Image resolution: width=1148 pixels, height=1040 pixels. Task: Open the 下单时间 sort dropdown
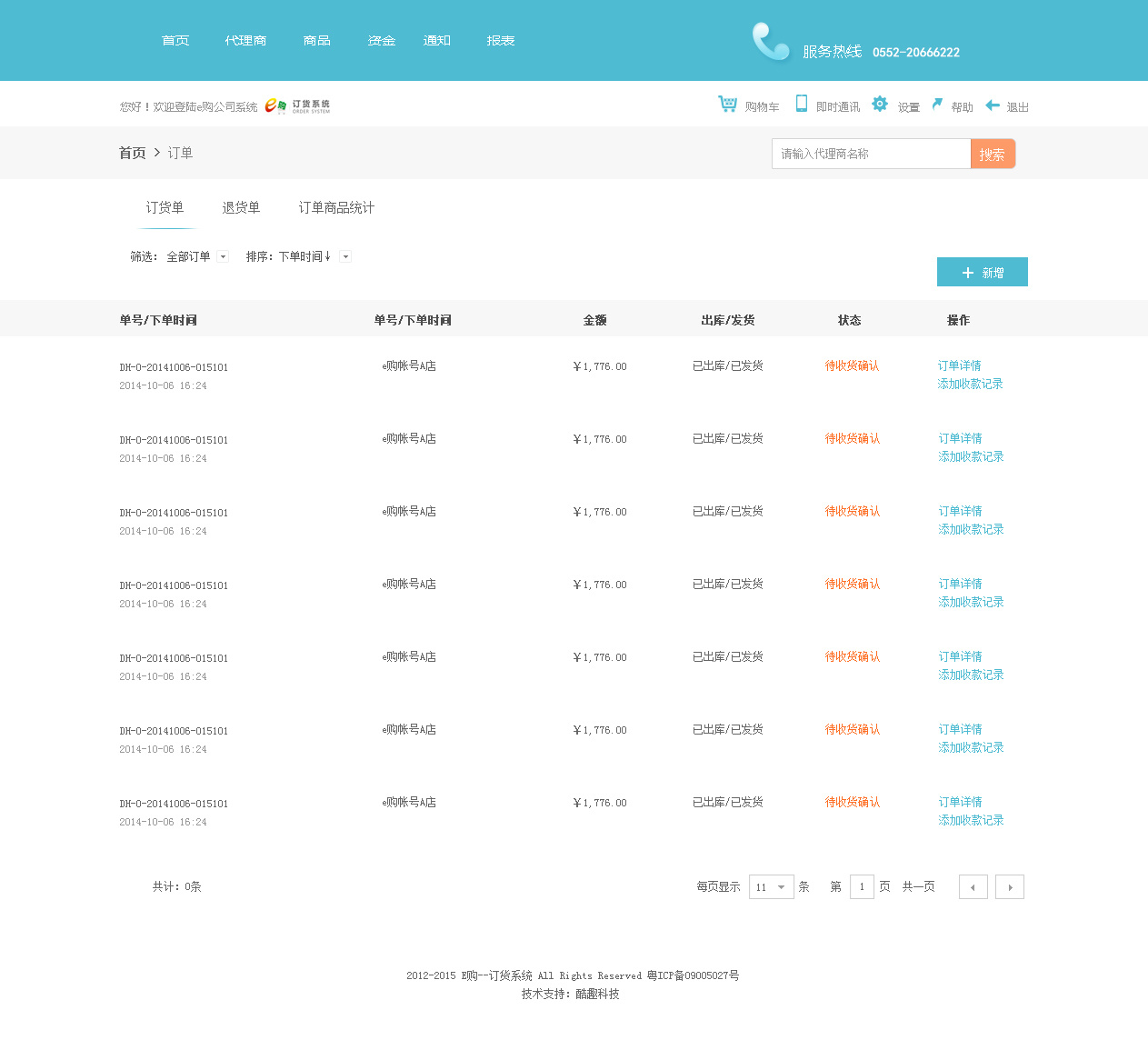click(x=345, y=256)
